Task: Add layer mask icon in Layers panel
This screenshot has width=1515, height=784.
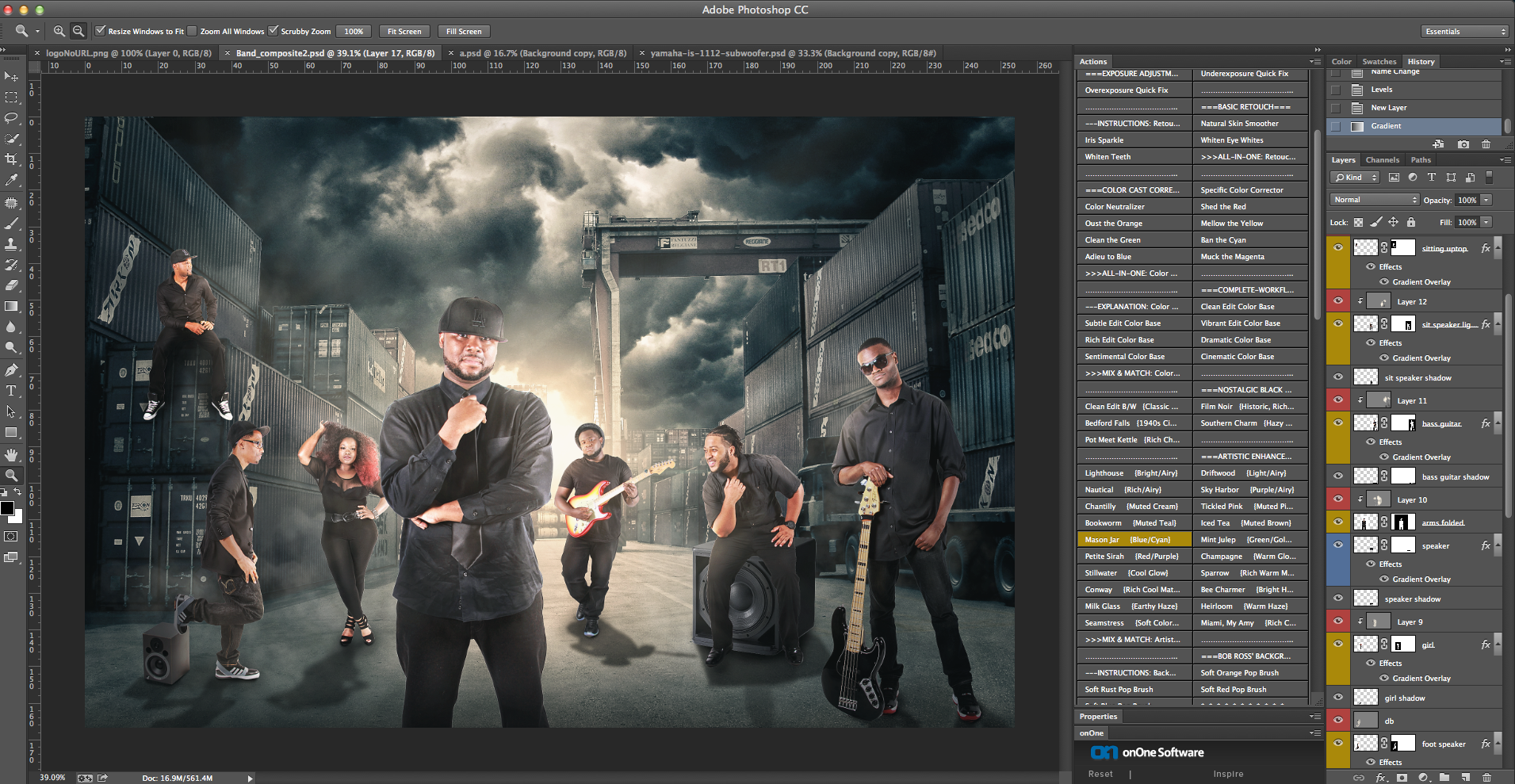Action: click(x=1402, y=778)
